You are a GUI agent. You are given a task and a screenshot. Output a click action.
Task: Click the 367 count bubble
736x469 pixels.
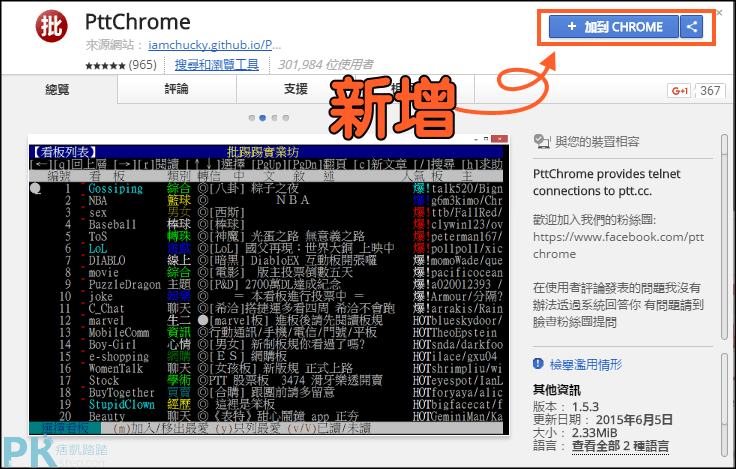[710, 91]
